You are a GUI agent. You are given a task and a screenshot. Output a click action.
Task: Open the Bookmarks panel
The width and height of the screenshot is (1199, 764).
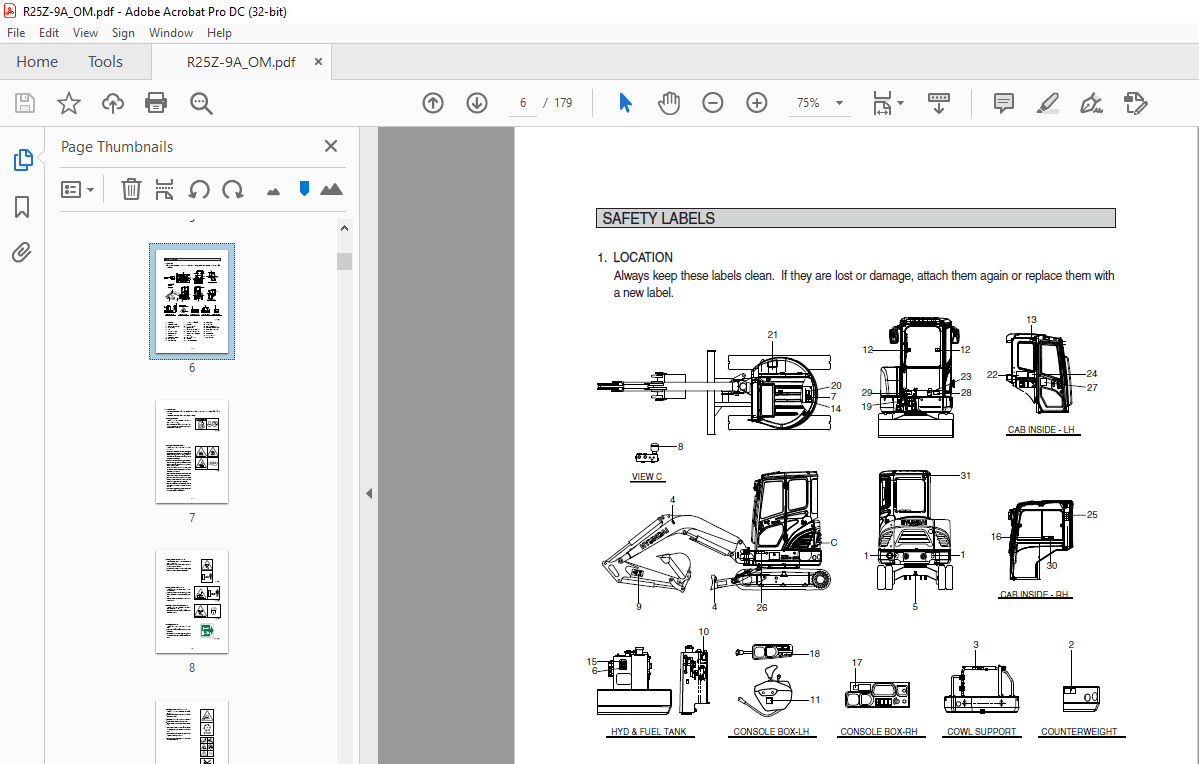22,206
